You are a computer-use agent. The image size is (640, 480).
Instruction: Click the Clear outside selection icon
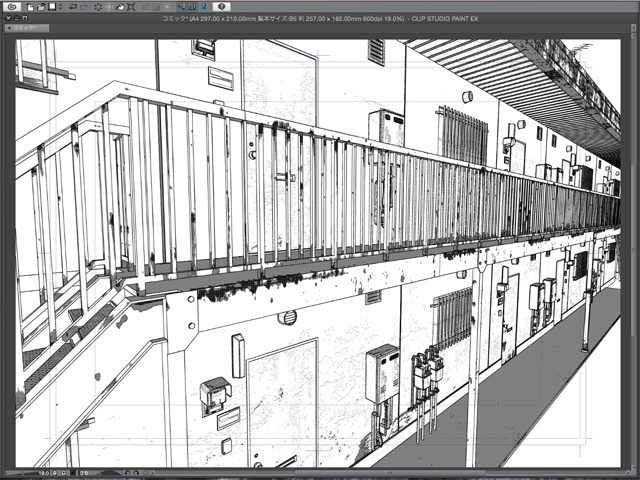tap(109, 7)
